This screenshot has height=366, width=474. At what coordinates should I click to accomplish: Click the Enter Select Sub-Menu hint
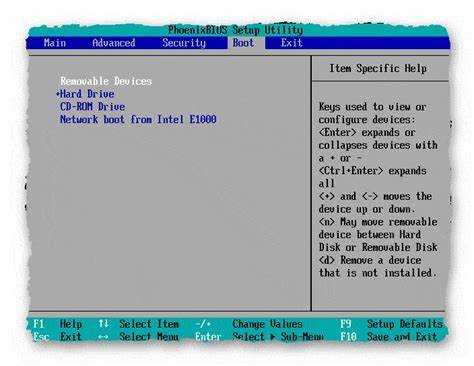coord(259,337)
